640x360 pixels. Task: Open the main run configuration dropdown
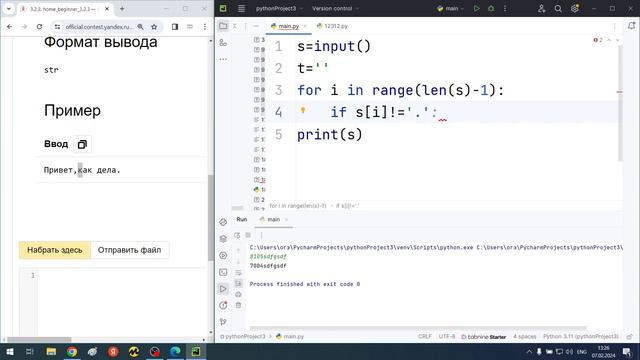[x=451, y=9]
